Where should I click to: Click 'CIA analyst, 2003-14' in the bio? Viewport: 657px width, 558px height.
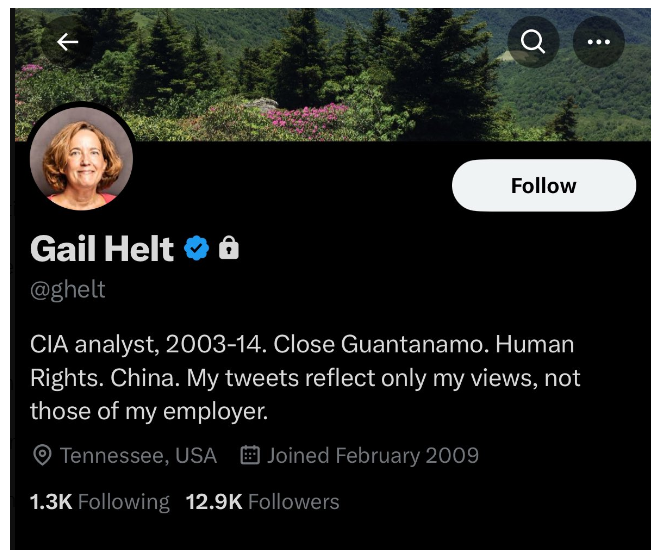[148, 345]
